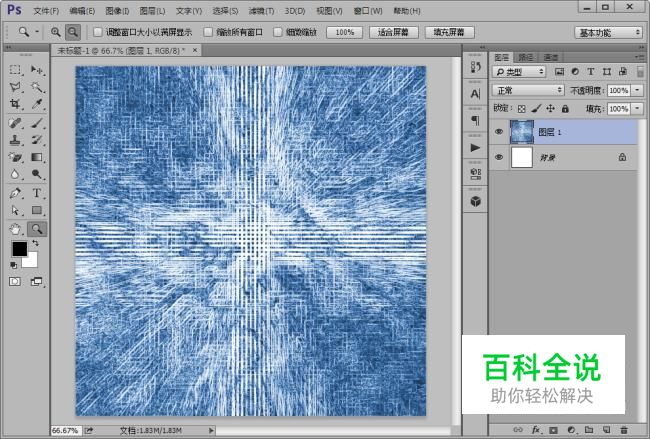This screenshot has height=439, width=650.
Task: Open the 文件(F) menu
Action: [46, 11]
